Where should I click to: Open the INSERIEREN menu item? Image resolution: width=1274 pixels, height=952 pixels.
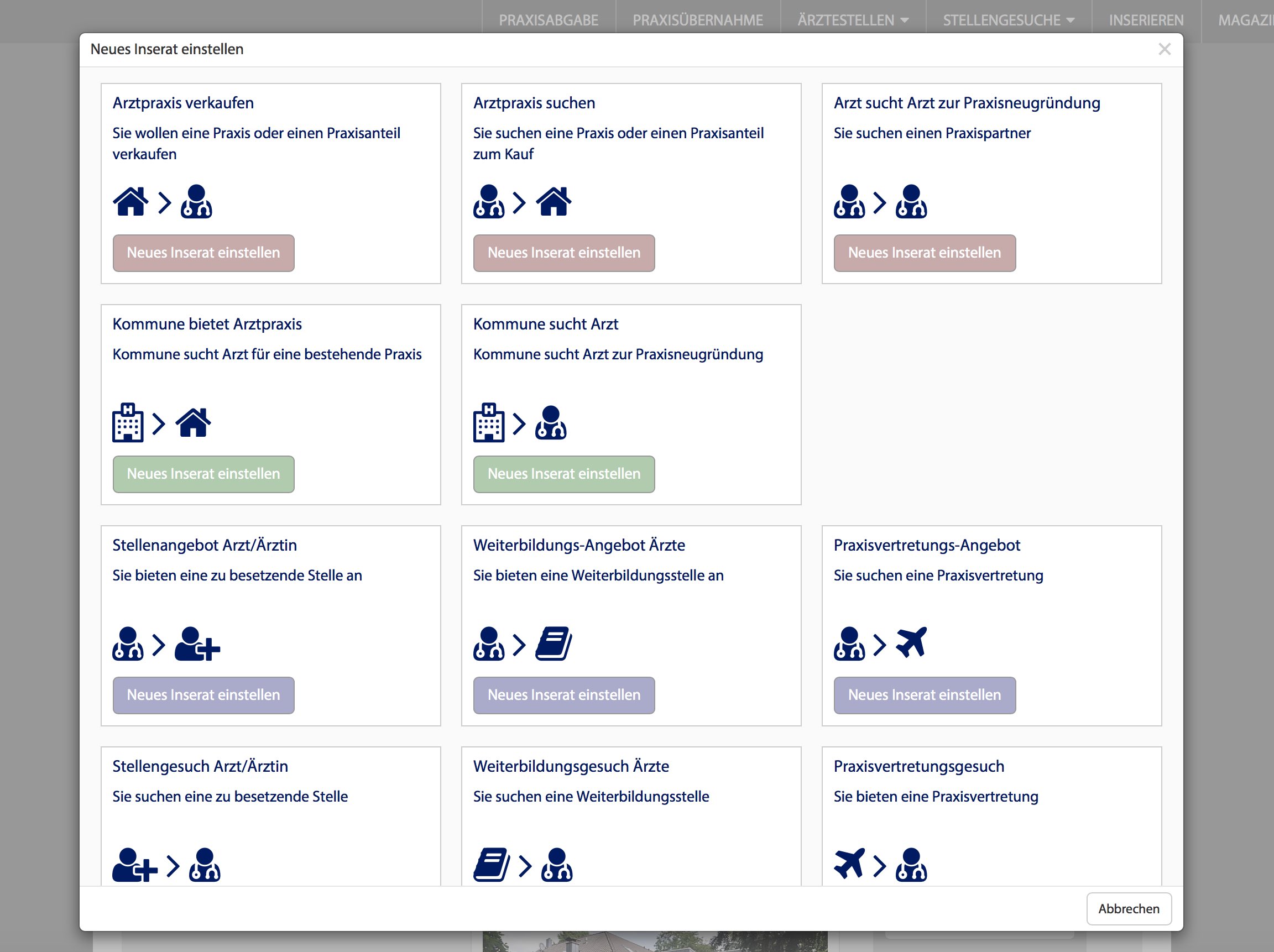click(1146, 21)
